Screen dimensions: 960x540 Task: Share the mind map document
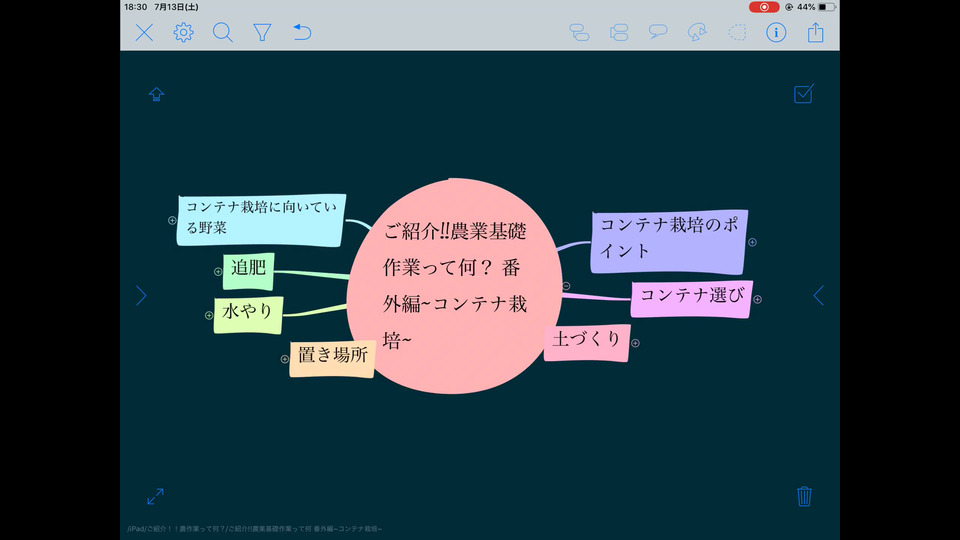pyautogui.click(x=815, y=32)
